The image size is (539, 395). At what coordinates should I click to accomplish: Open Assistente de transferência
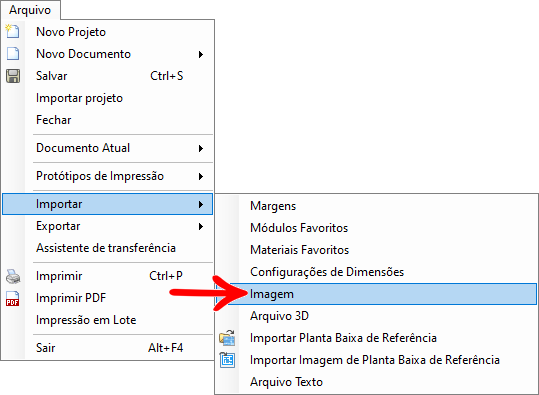click(107, 248)
